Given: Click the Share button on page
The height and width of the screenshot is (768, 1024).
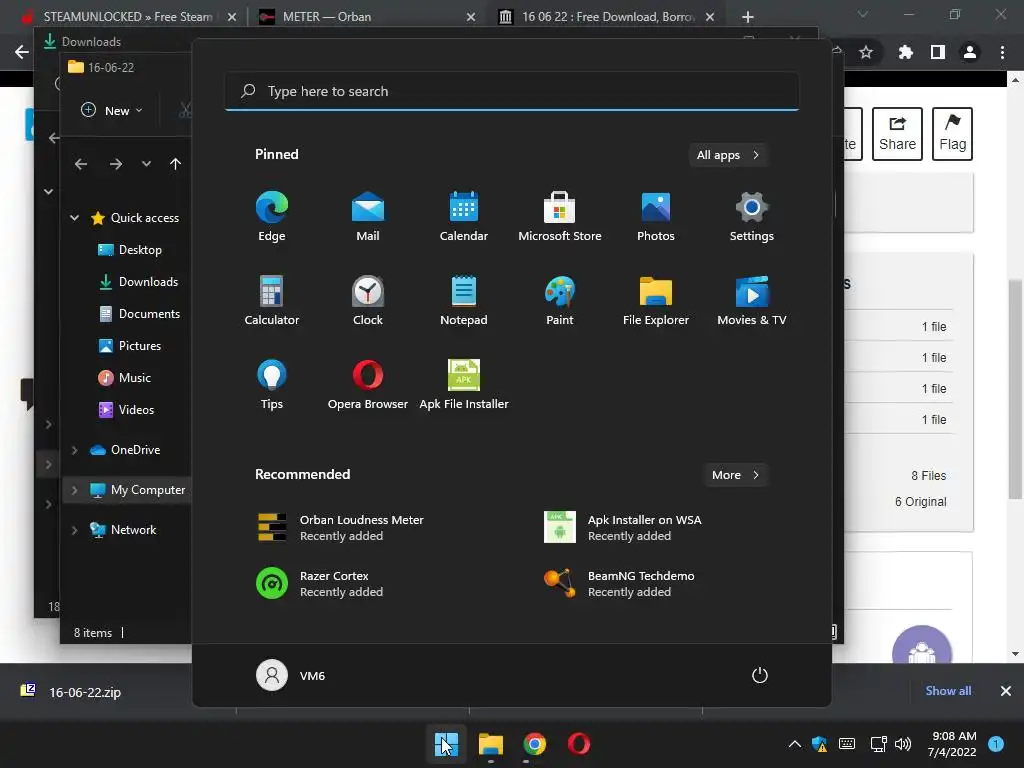Looking at the screenshot, I should point(897,134).
